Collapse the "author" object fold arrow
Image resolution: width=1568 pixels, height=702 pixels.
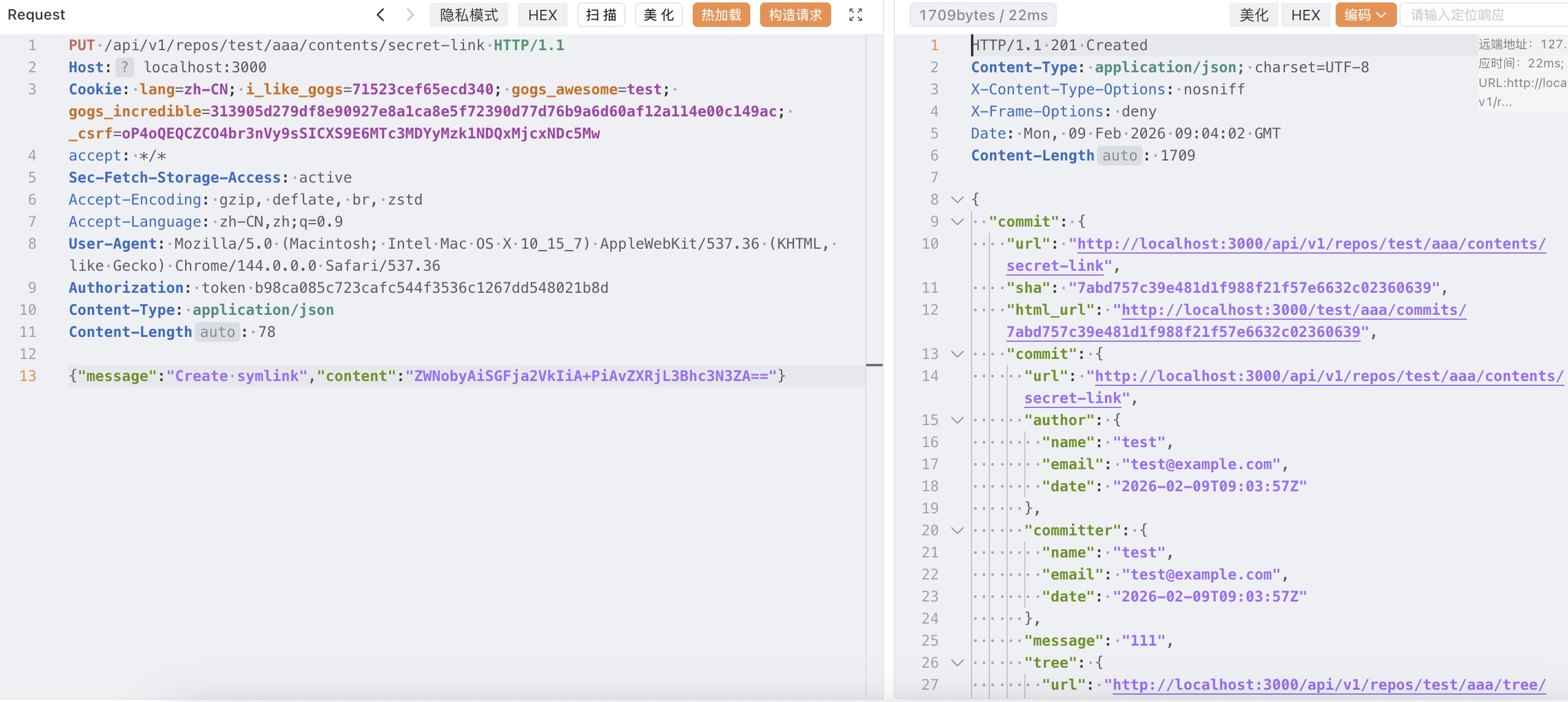pyautogui.click(x=957, y=420)
